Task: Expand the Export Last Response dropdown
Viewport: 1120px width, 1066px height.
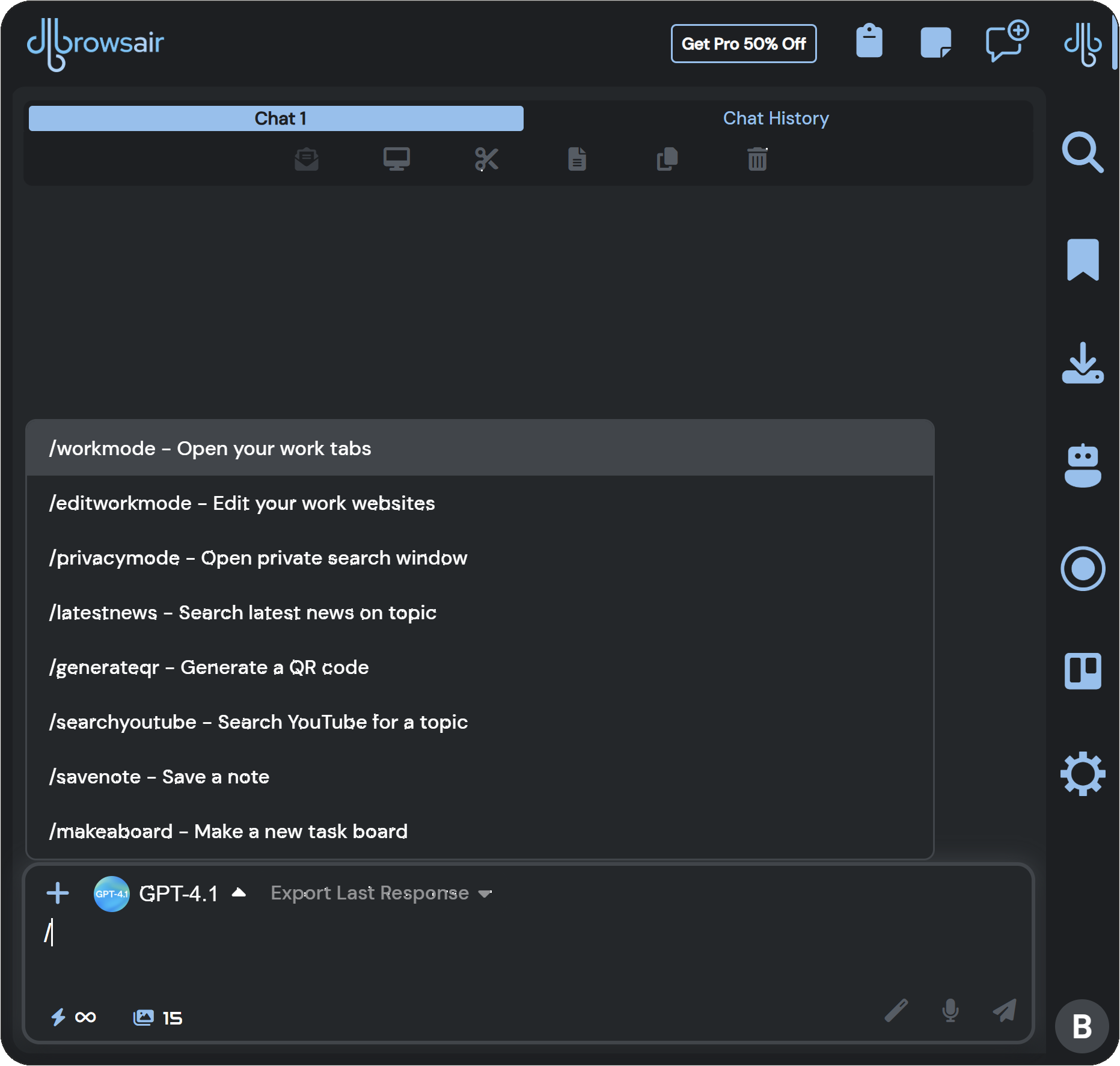Action: 382,893
